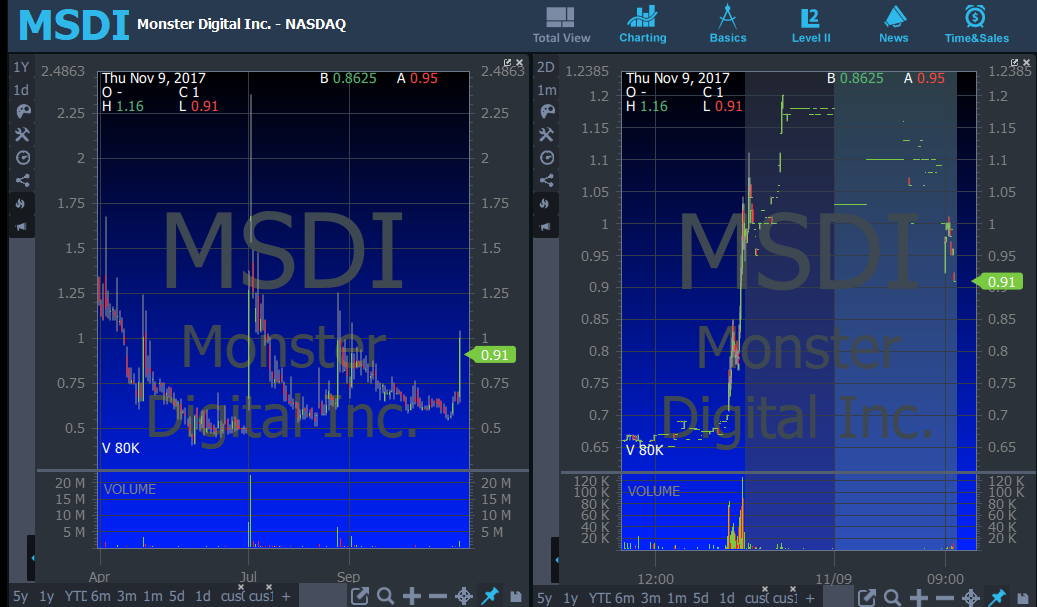The height and width of the screenshot is (607, 1037).
Task: Open the Total View layout
Action: coord(561,24)
